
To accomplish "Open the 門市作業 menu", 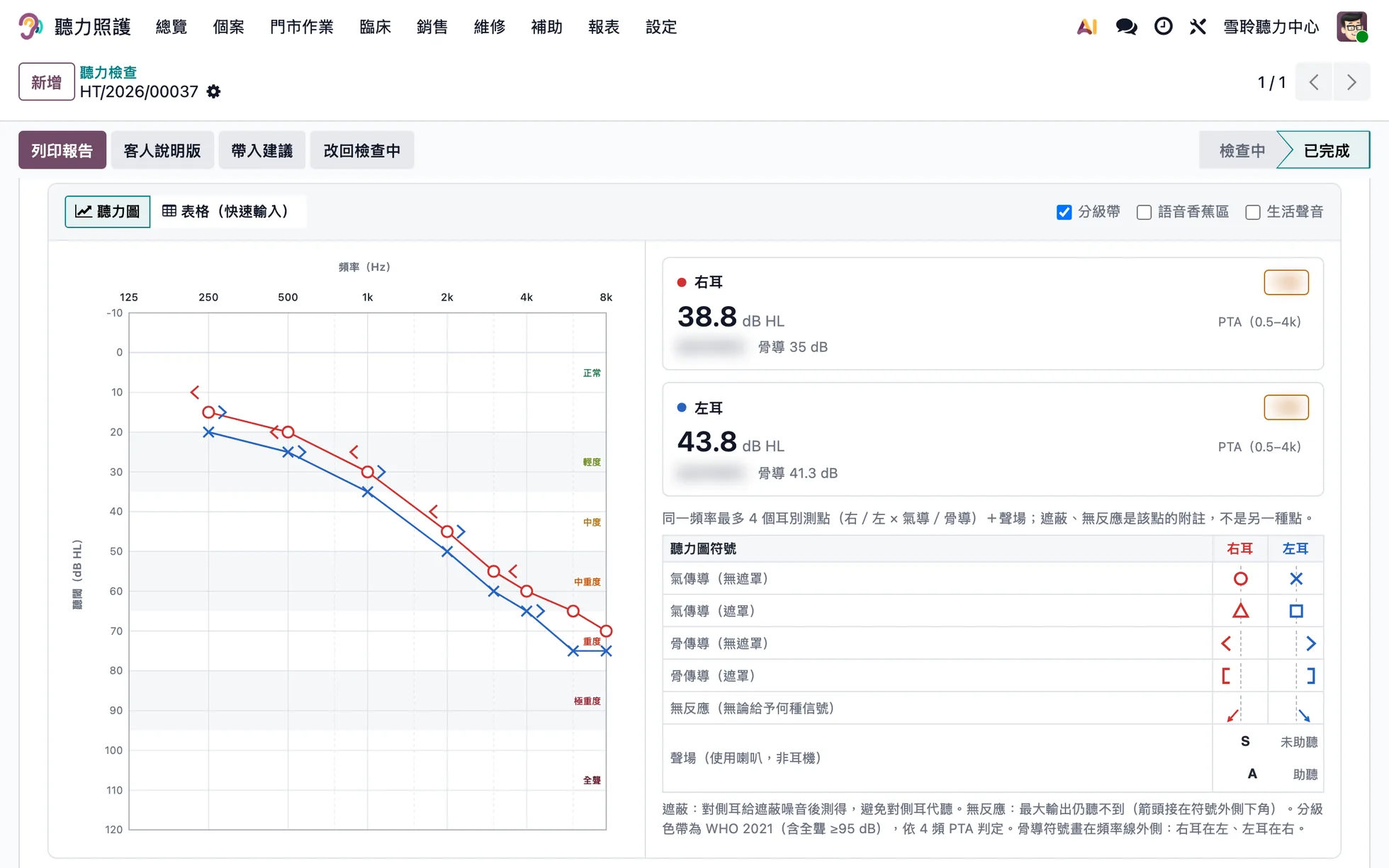I will [x=301, y=27].
